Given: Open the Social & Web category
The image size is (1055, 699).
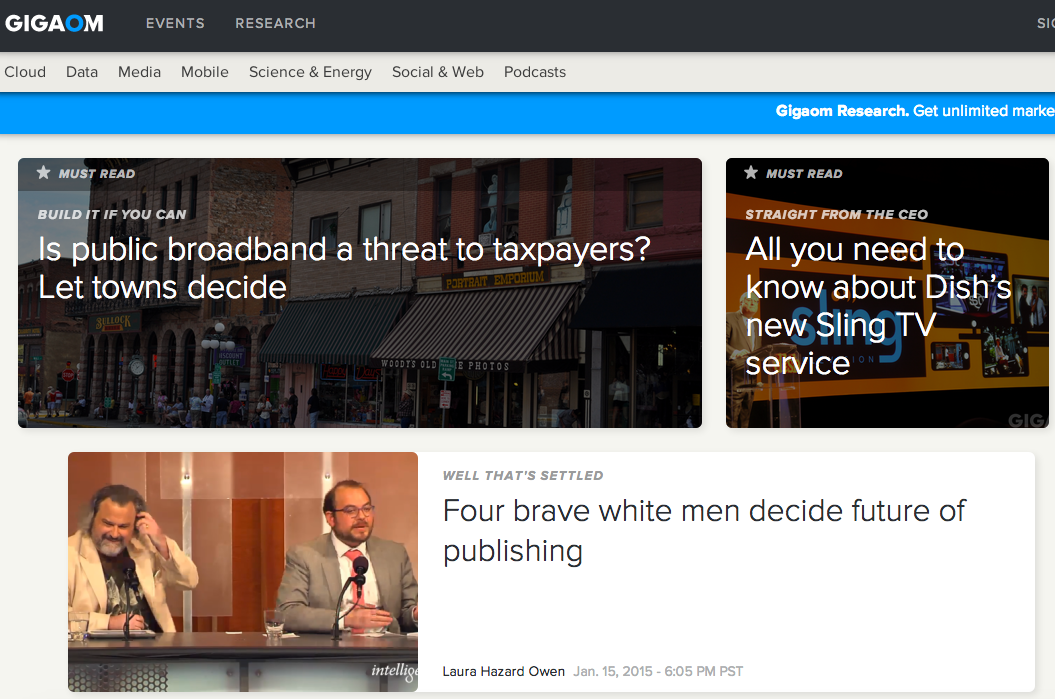Looking at the screenshot, I should click(438, 72).
